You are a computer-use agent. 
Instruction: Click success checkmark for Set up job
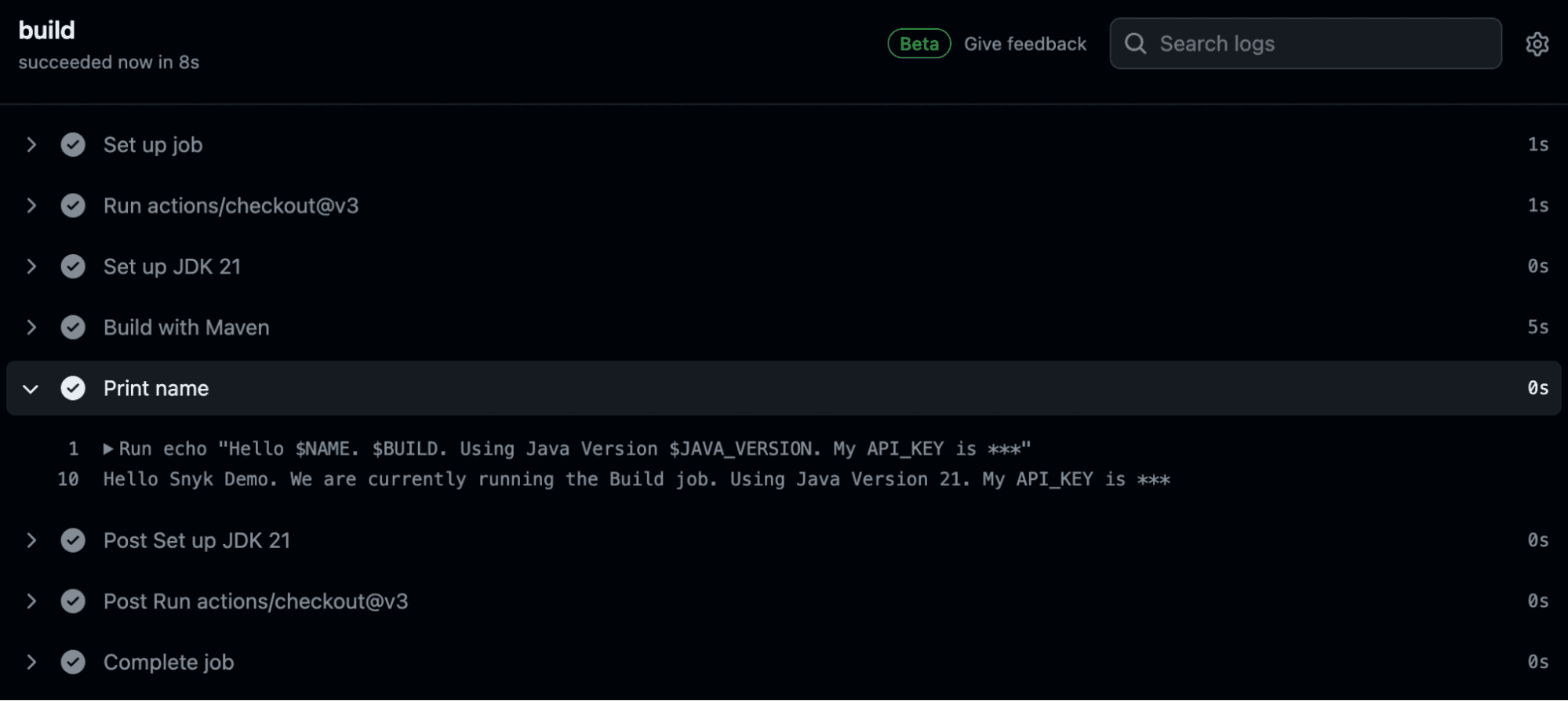(73, 145)
